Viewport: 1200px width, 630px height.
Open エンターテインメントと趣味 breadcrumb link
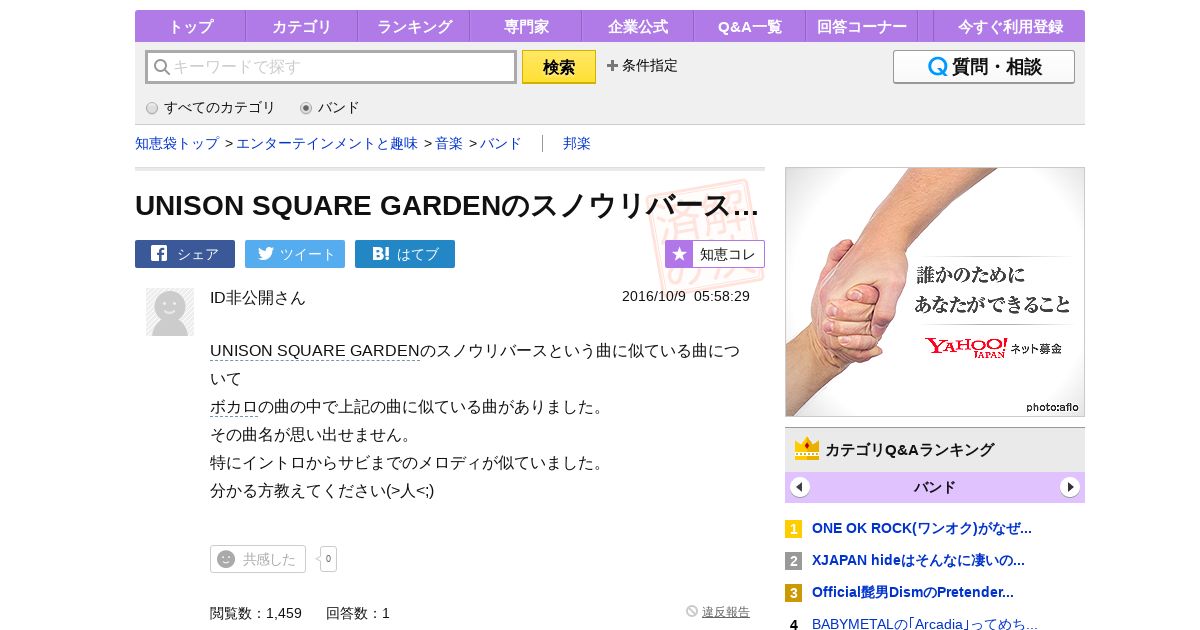(327, 143)
